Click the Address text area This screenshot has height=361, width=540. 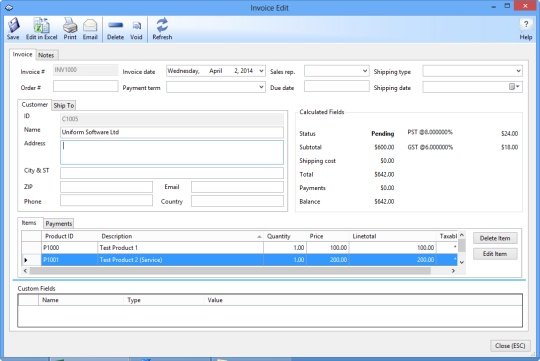[x=172, y=152]
